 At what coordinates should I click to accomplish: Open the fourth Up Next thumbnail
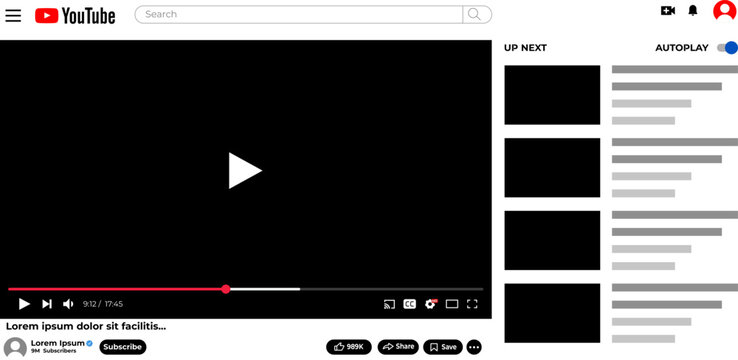pos(552,313)
